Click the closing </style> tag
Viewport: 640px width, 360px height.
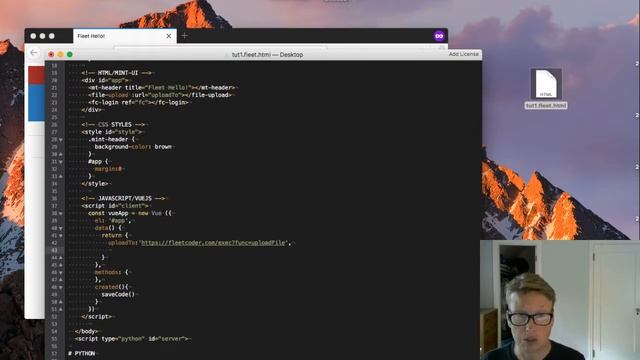pyautogui.click(x=95, y=184)
